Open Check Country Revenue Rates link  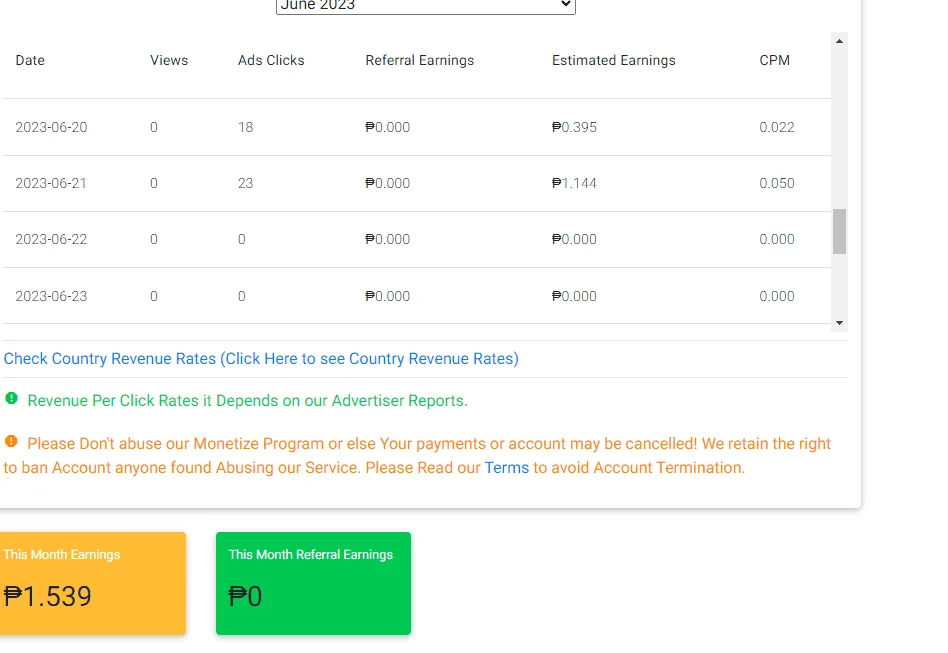[261, 359]
